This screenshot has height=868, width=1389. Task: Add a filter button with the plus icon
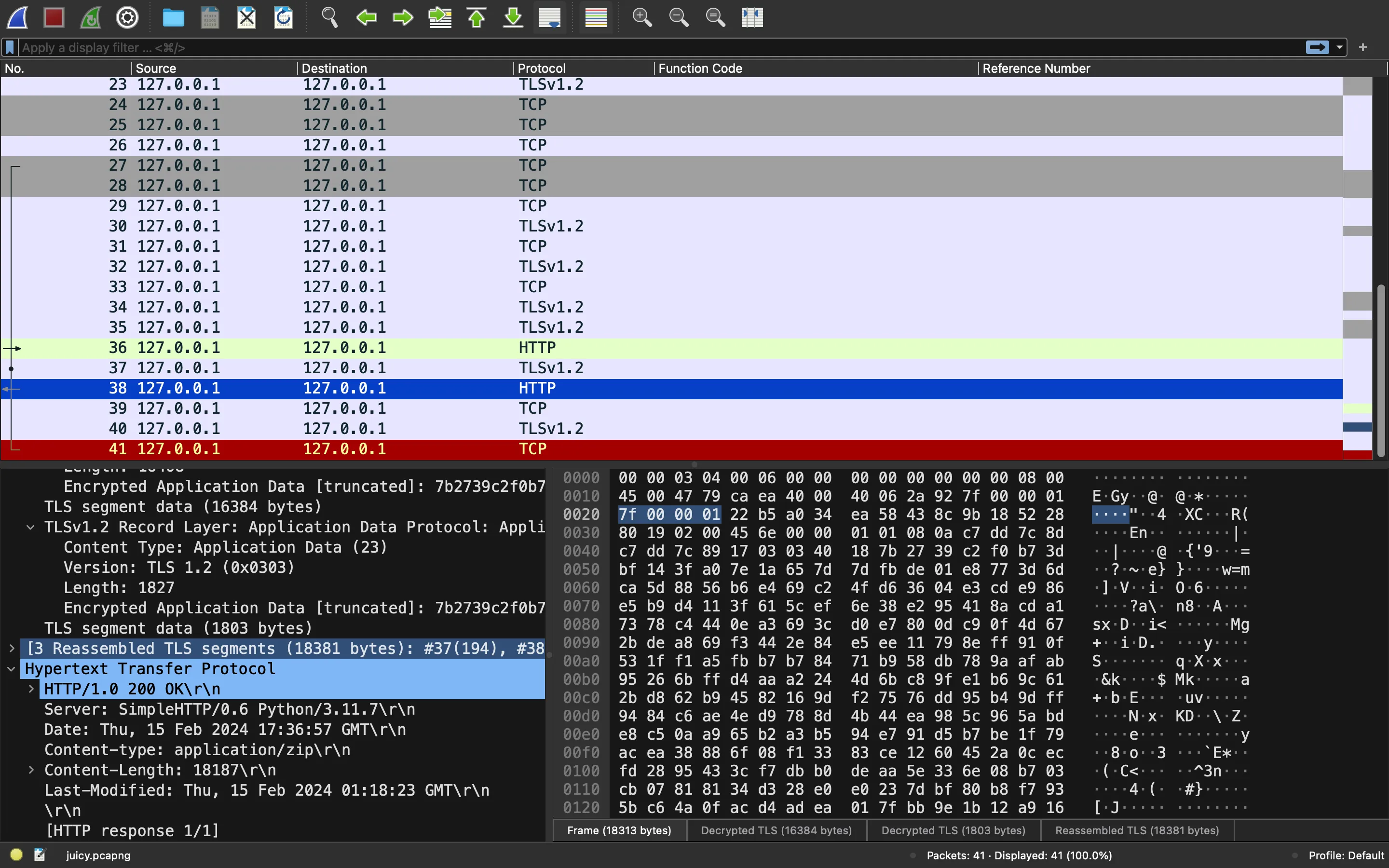(x=1363, y=48)
